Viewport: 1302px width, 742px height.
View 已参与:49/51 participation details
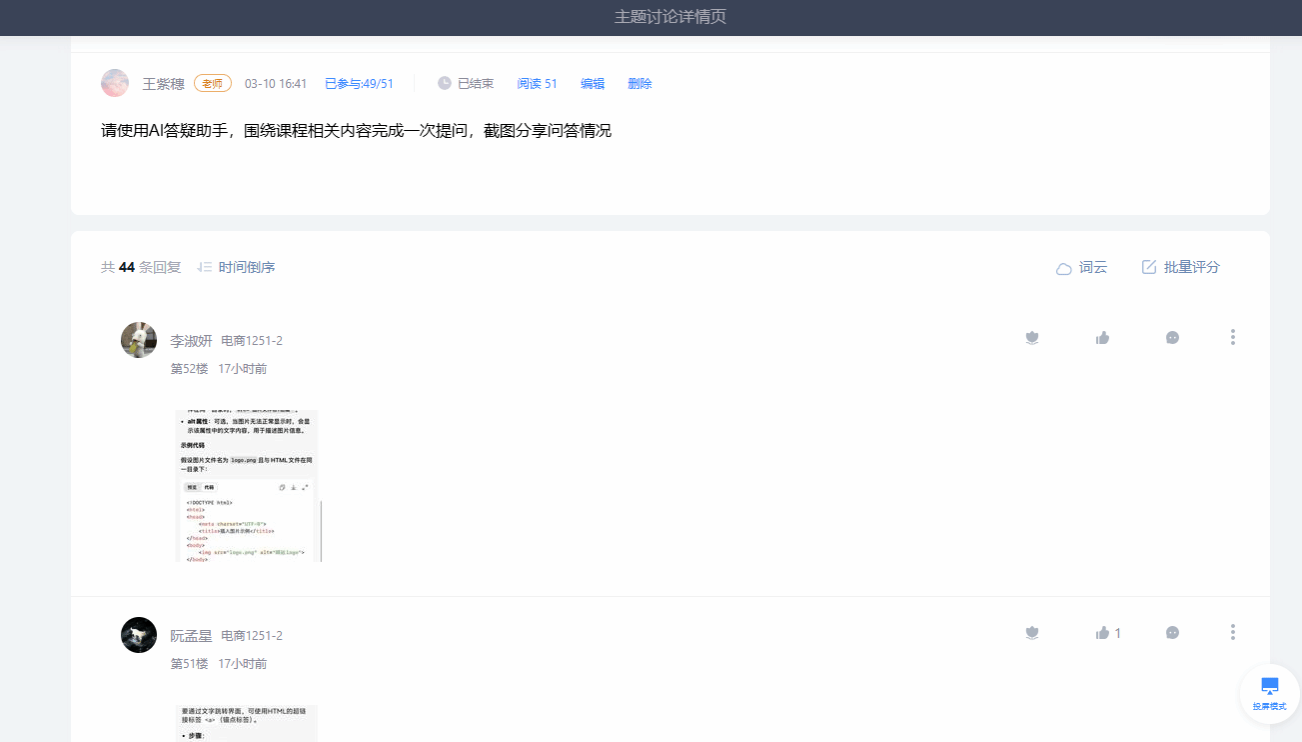[x=359, y=84]
